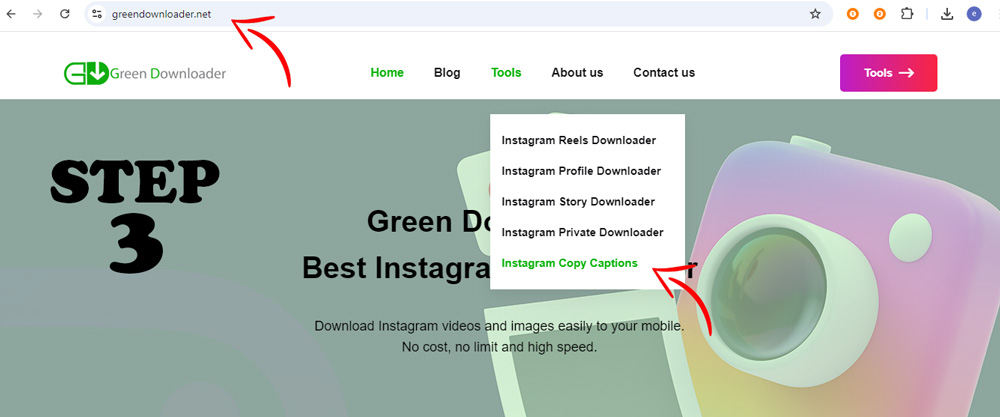Viewport: 1000px width, 417px height.
Task: Bookmark this page with star icon
Action: pyautogui.click(x=815, y=14)
